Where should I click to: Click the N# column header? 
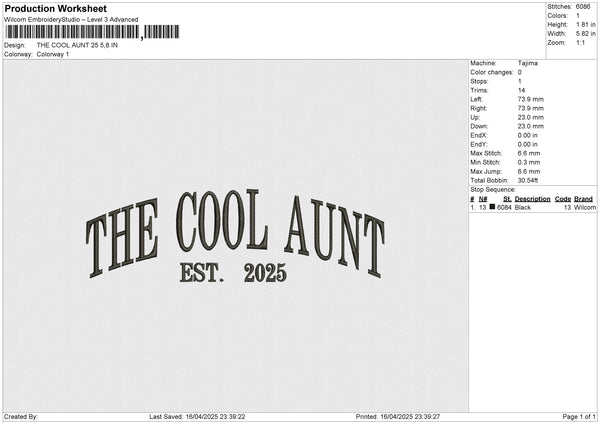coord(483,199)
